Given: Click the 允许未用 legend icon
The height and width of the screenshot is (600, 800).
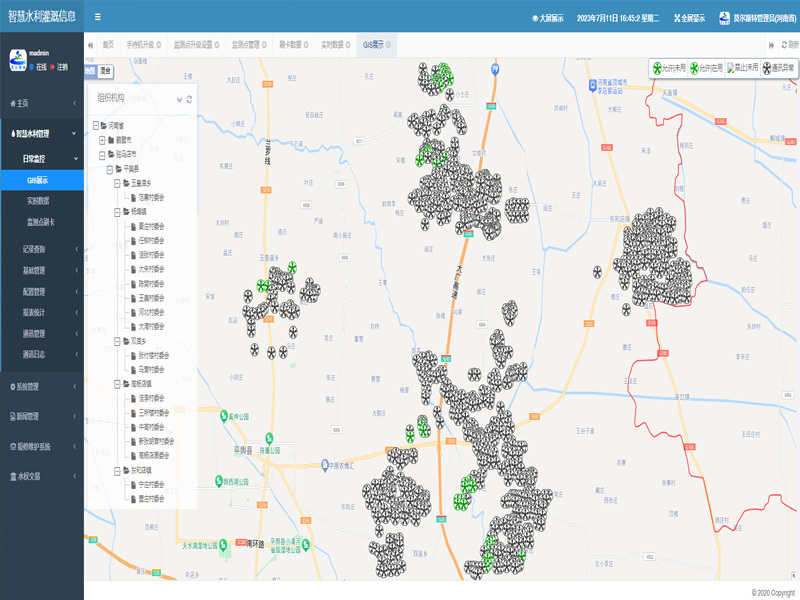Looking at the screenshot, I should [657, 68].
